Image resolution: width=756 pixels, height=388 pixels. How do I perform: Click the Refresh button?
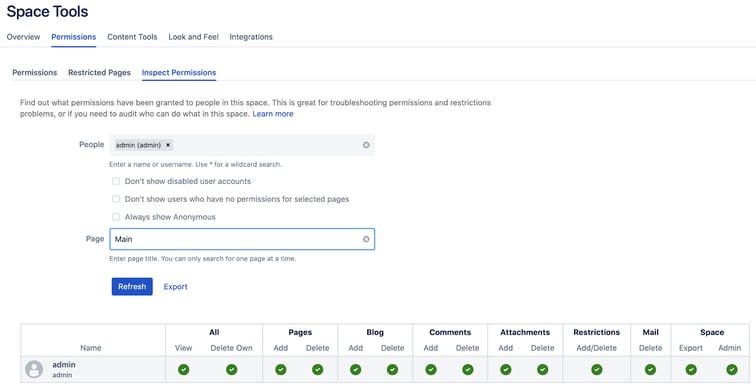pos(132,286)
